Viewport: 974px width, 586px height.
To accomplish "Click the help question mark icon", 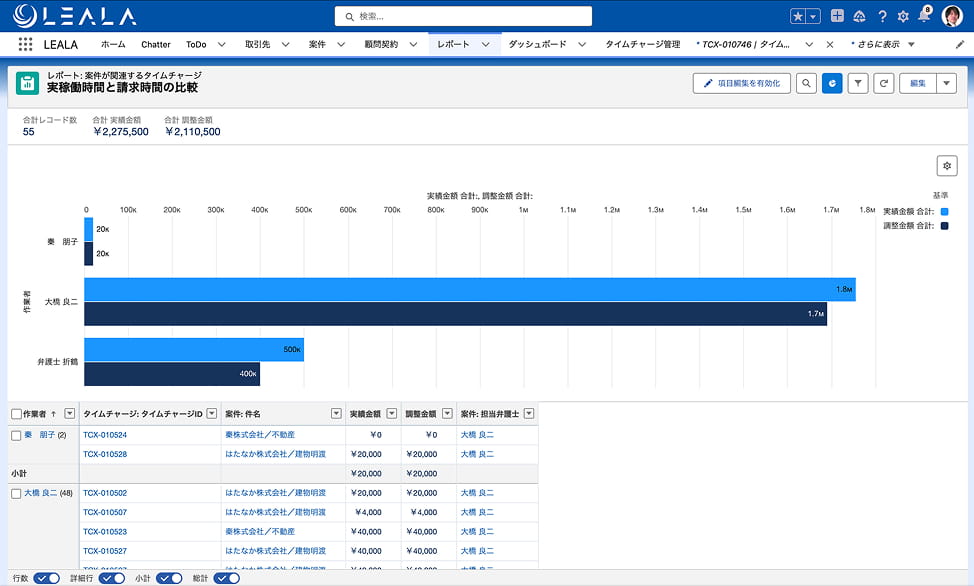I will point(882,16).
